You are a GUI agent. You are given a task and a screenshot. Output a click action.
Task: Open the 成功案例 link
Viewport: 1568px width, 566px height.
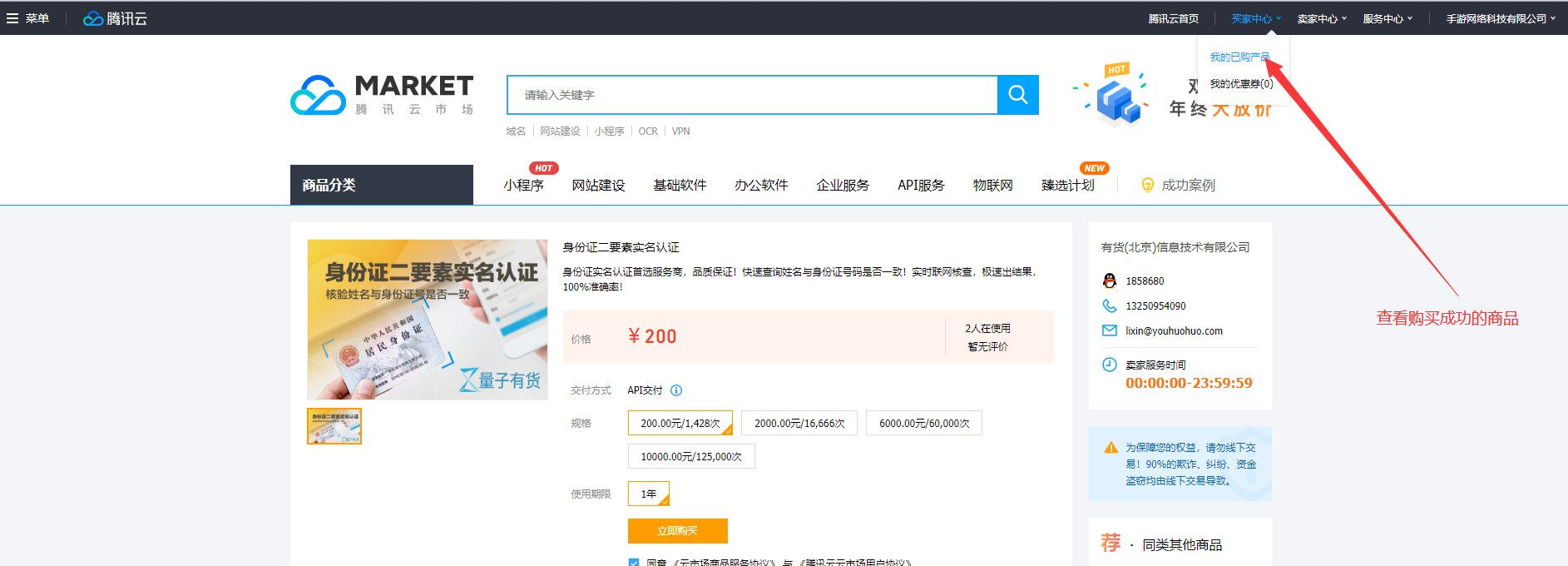[1188, 185]
